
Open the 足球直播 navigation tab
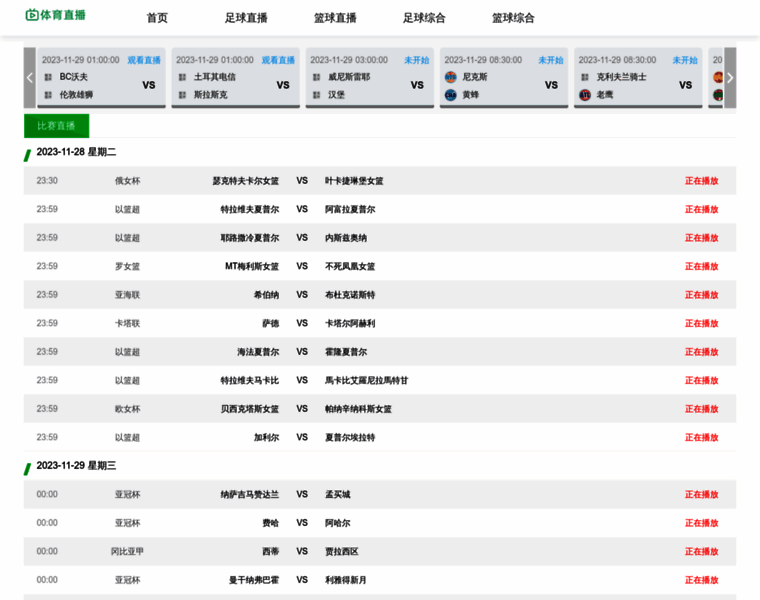[246, 18]
